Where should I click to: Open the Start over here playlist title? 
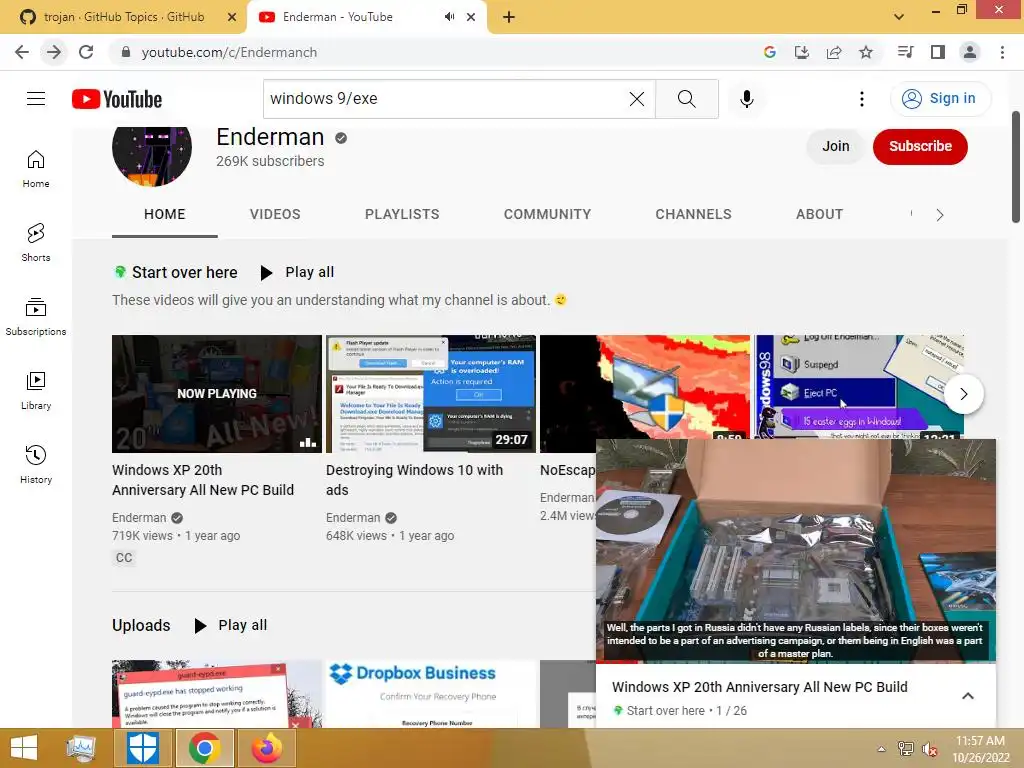[184, 272]
